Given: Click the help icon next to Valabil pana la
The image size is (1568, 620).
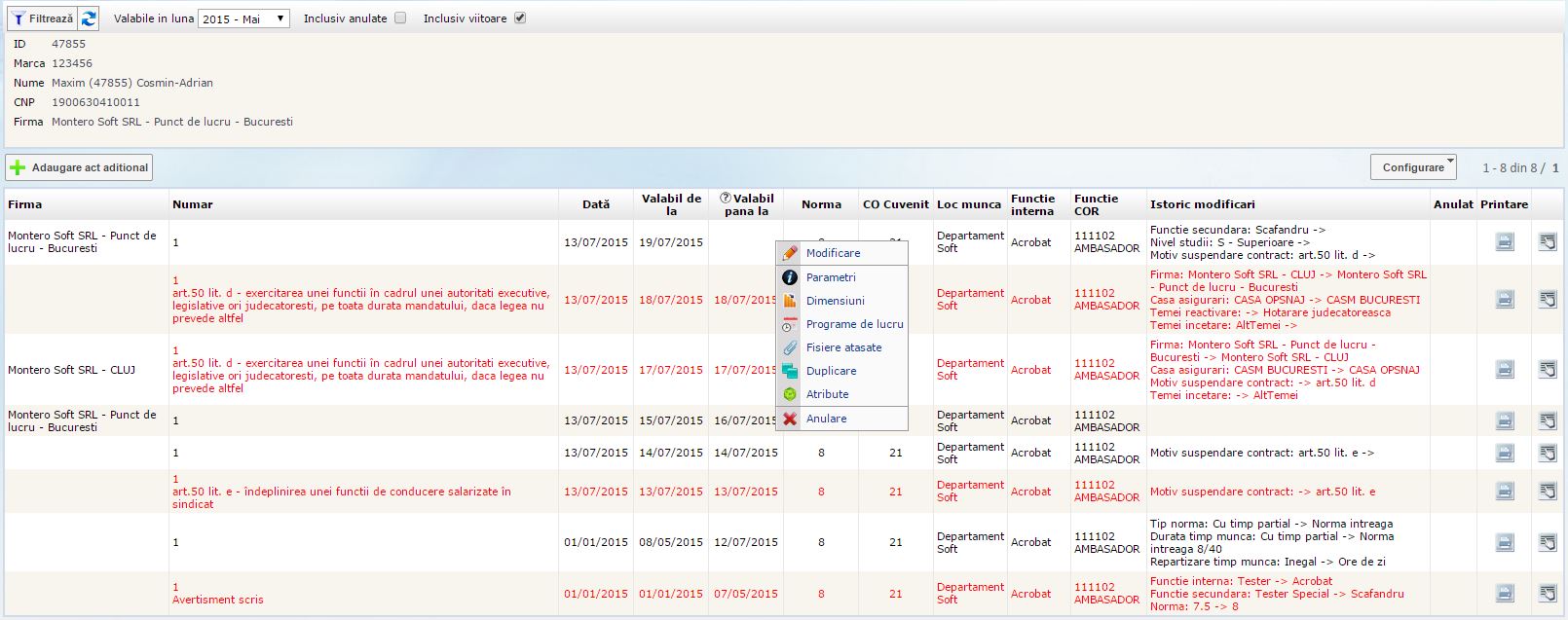Looking at the screenshot, I should (725, 198).
